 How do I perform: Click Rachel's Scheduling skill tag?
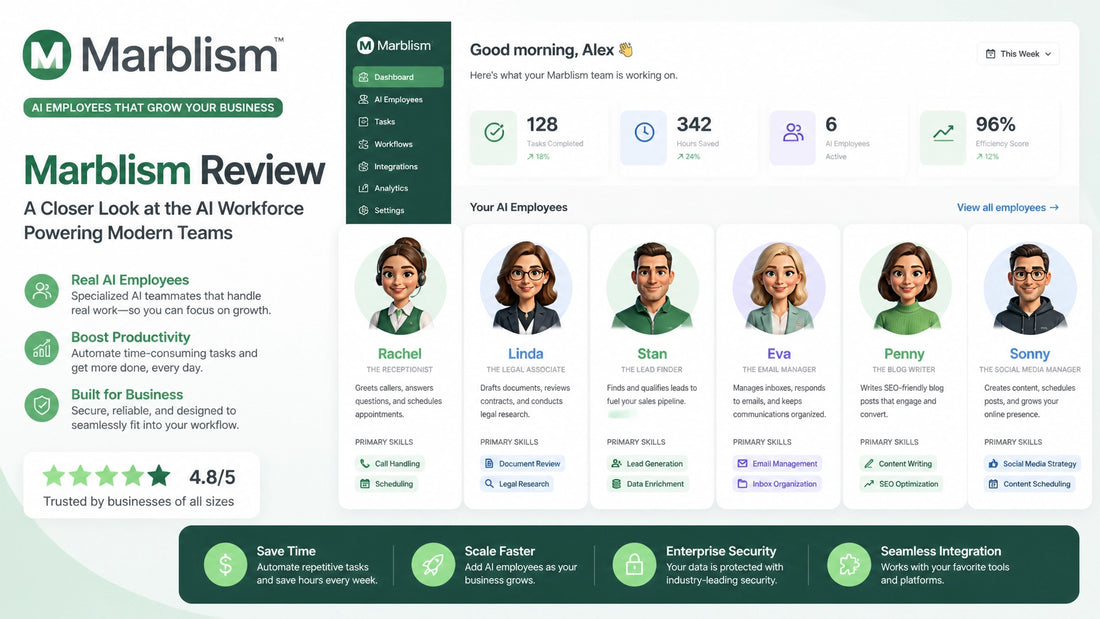pyautogui.click(x=387, y=484)
